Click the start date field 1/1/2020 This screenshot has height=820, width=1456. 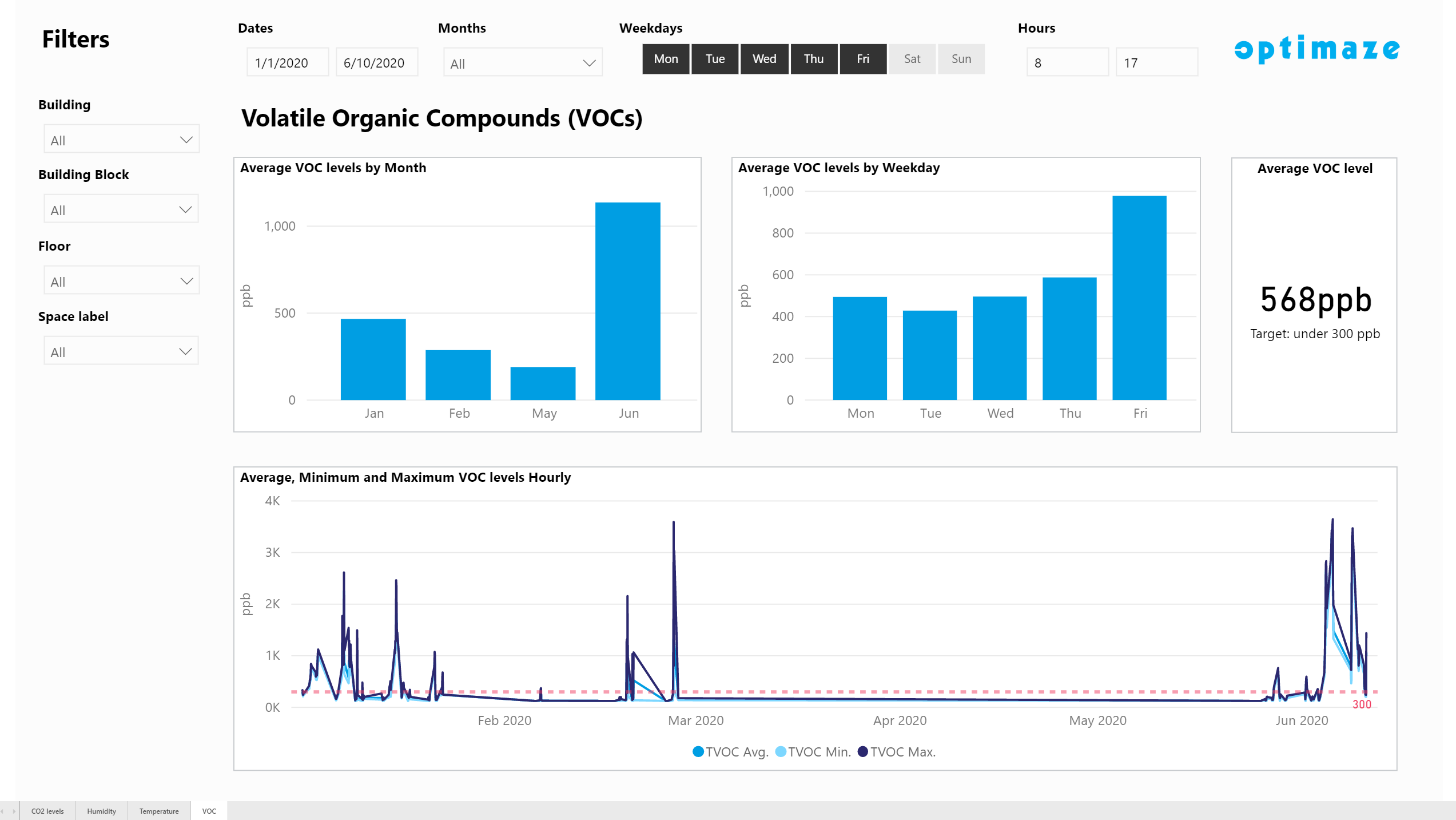pyautogui.click(x=287, y=63)
